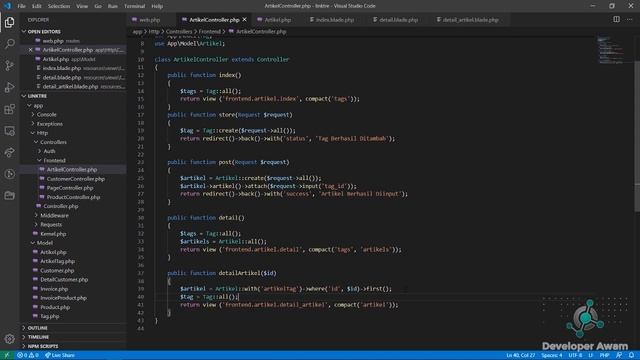Image resolution: width=640 pixels, height=360 pixels.
Task: Open Tag.php in Model folder
Action: point(50,316)
